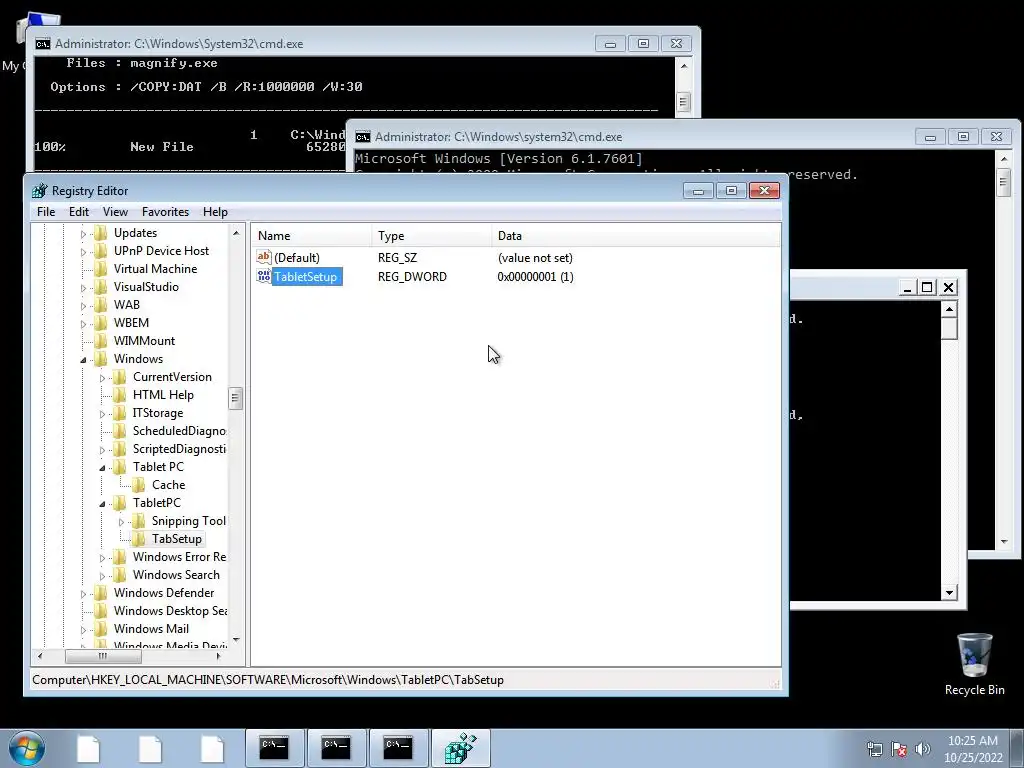The width and height of the screenshot is (1024, 768).
Task: Click the Virtual Machine folder icon
Action: (101, 268)
